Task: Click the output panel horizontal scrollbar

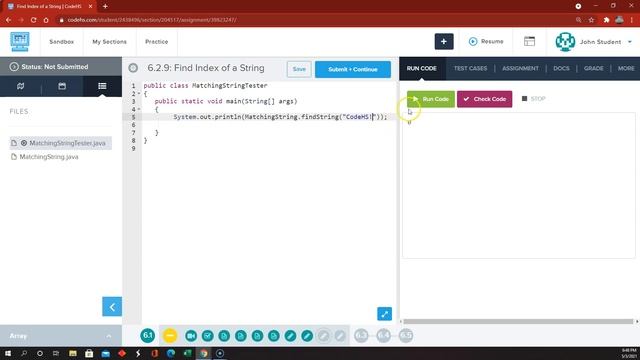Action: (x=518, y=321)
